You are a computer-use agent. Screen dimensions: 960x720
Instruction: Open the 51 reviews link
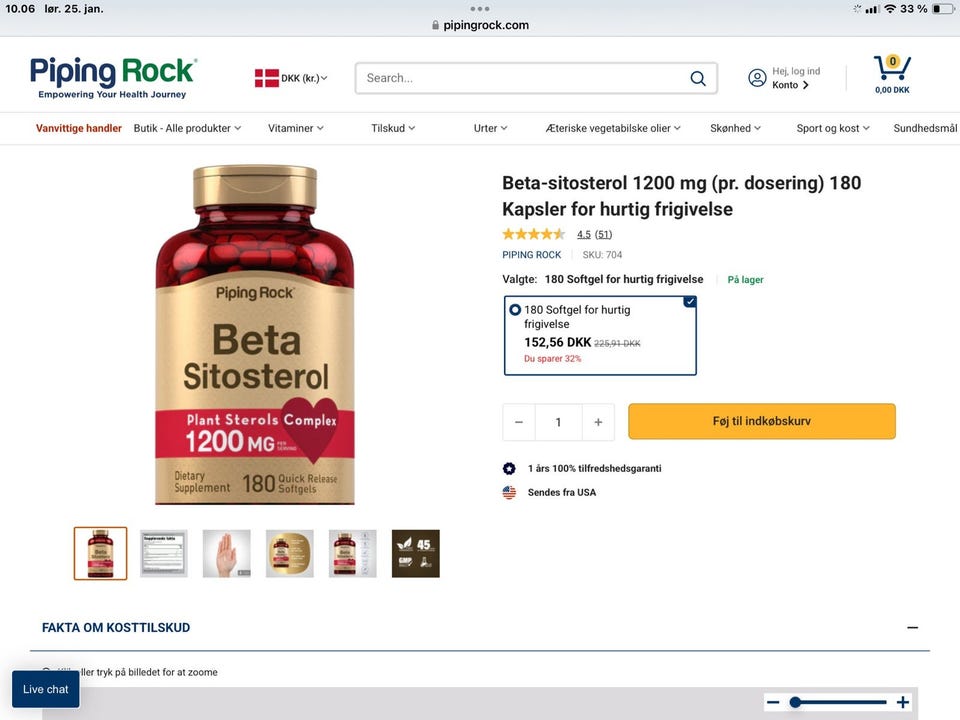tap(603, 235)
